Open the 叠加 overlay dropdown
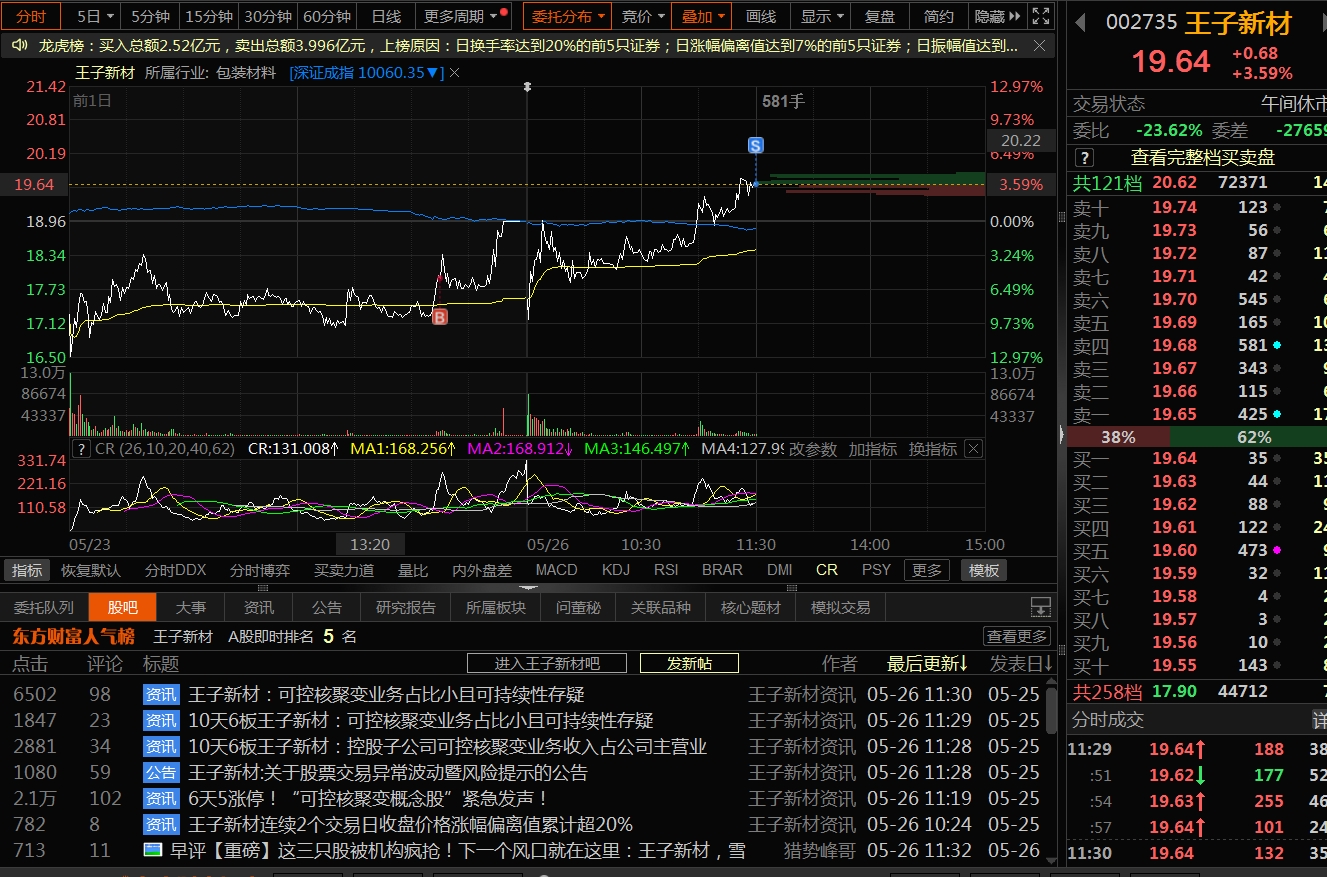 click(702, 16)
